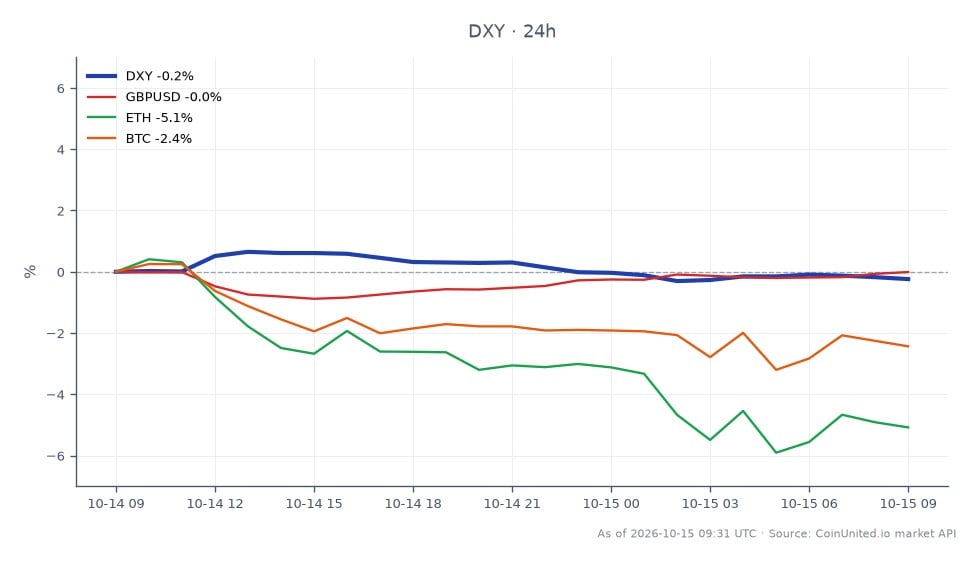Viewport: 980px width, 564px height.
Task: Click the 10-15 00 x-axis tick label
Action: [x=611, y=503]
